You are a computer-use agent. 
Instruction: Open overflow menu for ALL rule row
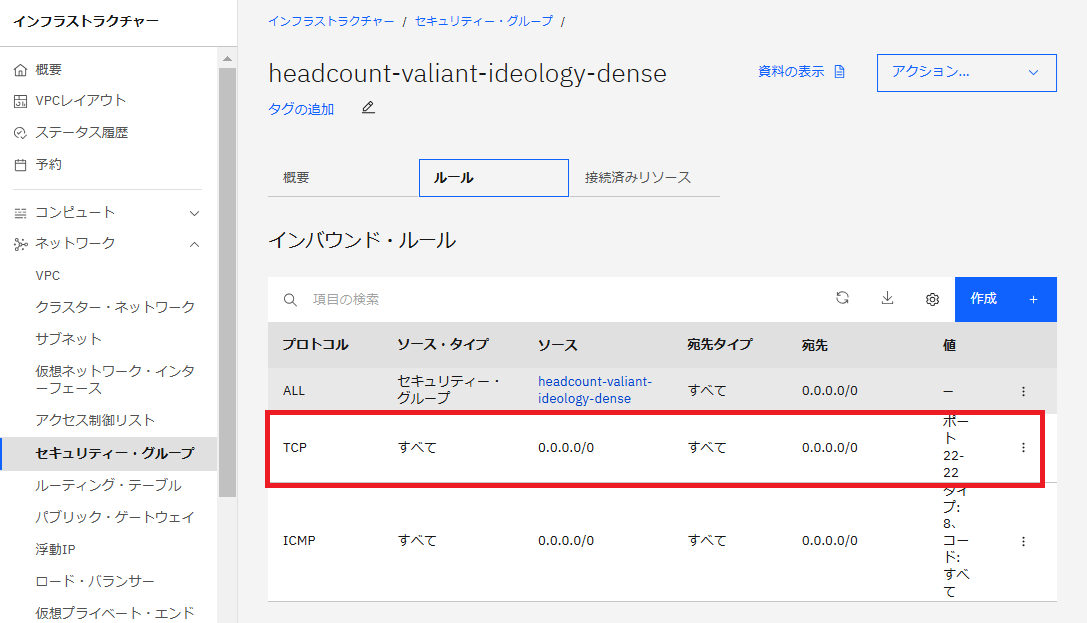(1023, 391)
